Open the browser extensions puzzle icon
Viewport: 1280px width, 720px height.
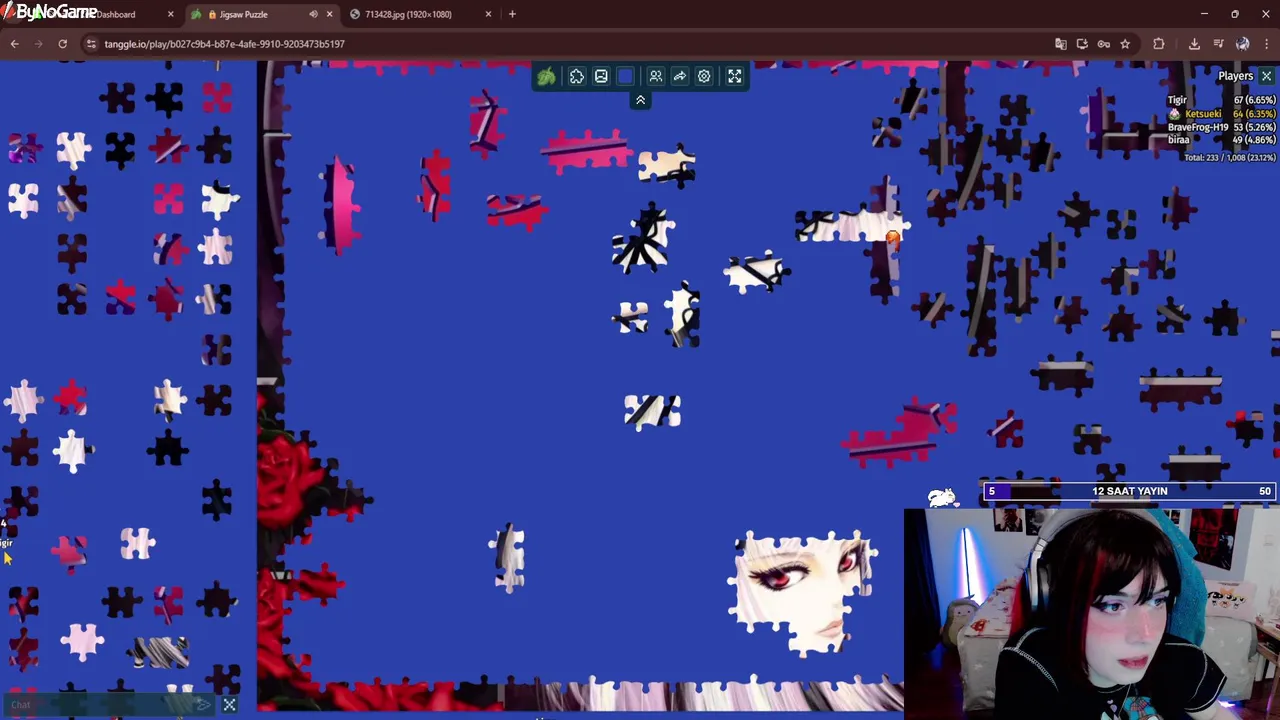click(x=1158, y=44)
